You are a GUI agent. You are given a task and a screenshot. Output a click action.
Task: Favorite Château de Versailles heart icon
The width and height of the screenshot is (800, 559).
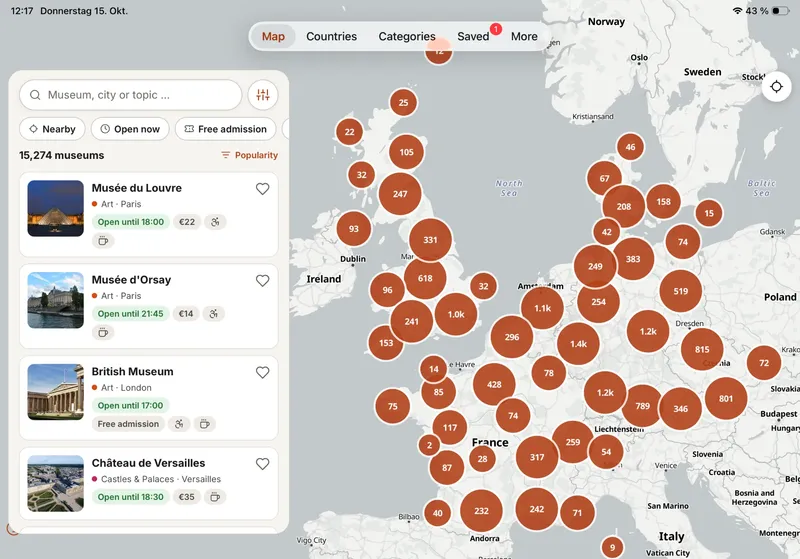point(262,464)
